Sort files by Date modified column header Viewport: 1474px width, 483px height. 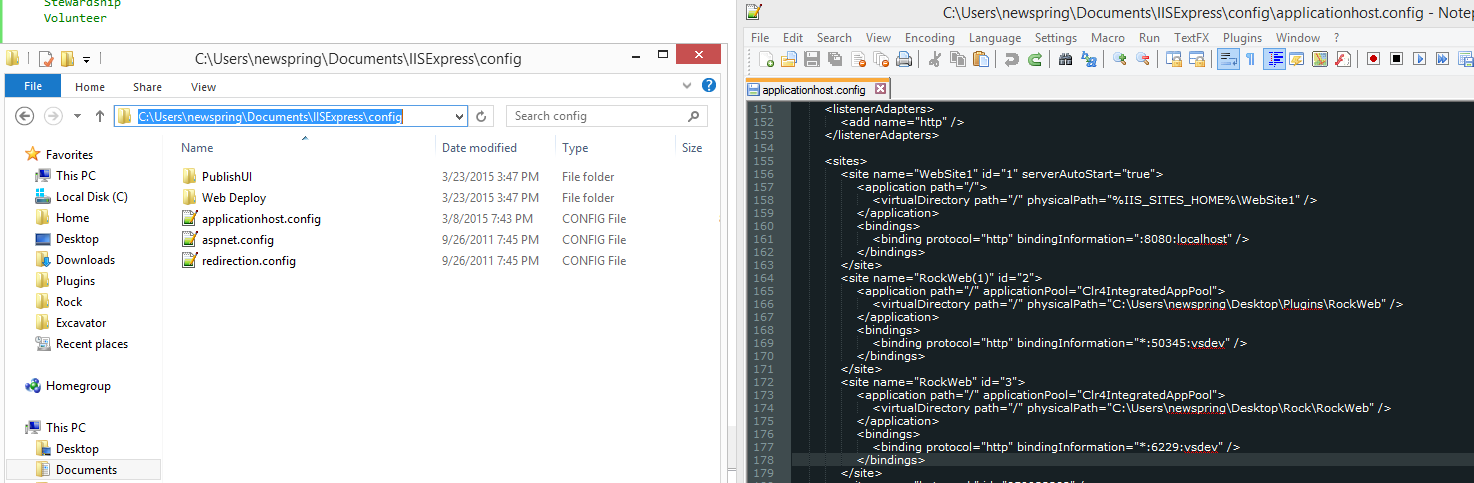480,147
